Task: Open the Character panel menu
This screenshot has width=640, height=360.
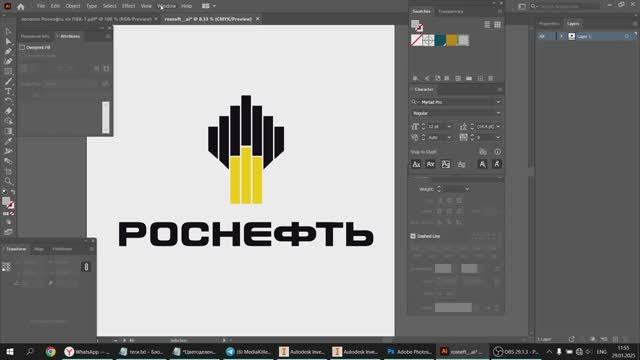Action: 500,89
